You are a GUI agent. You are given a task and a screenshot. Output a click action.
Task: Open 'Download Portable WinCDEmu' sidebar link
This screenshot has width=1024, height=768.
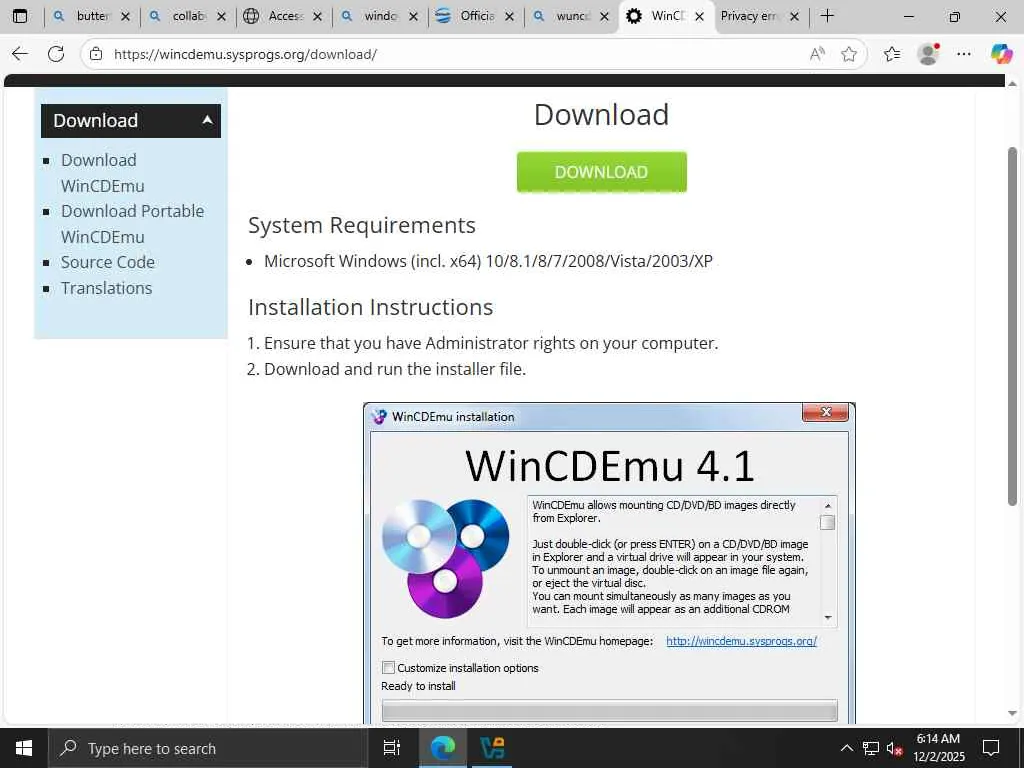click(x=133, y=224)
